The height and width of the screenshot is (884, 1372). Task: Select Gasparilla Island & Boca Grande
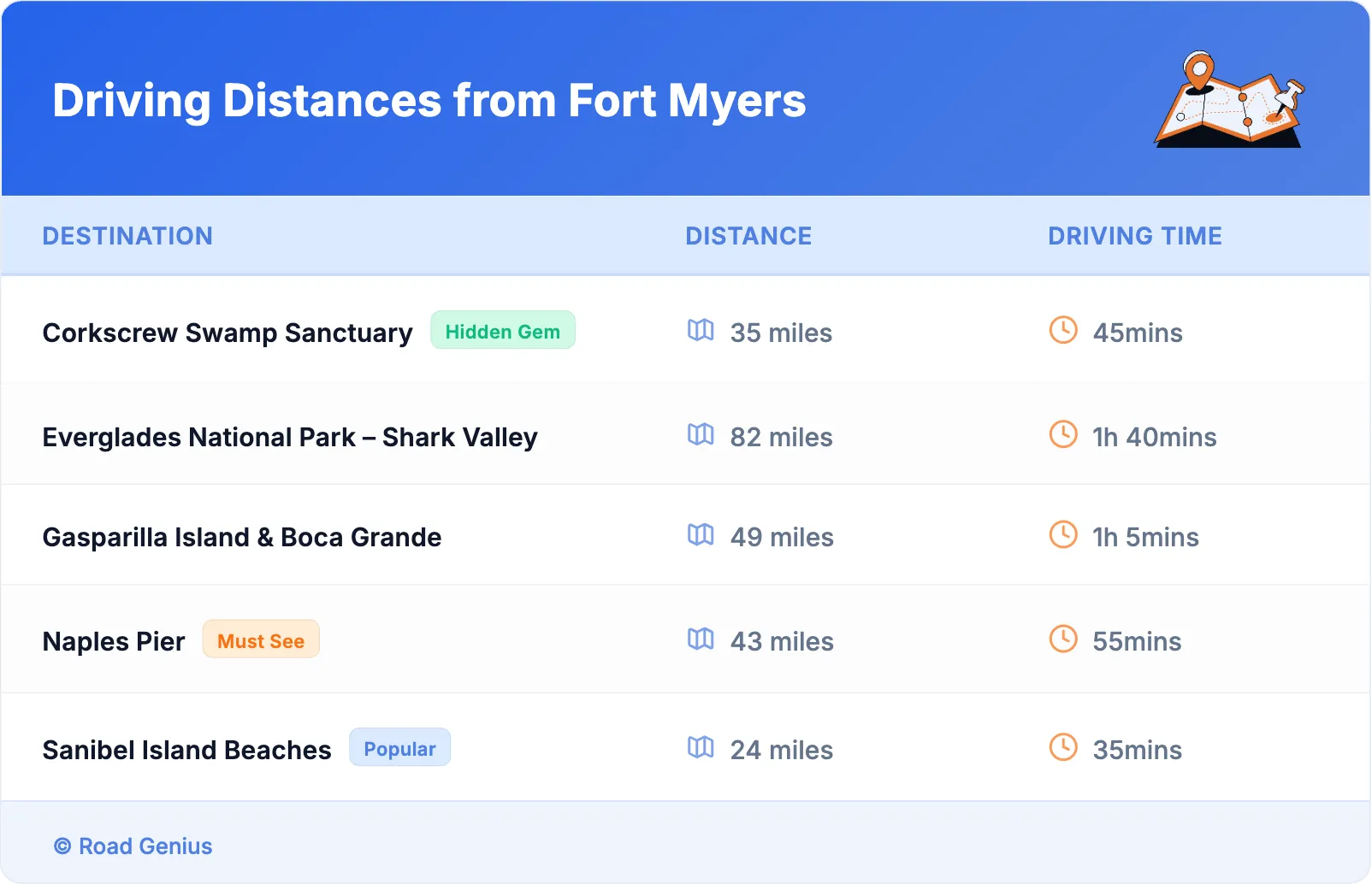[x=242, y=537]
